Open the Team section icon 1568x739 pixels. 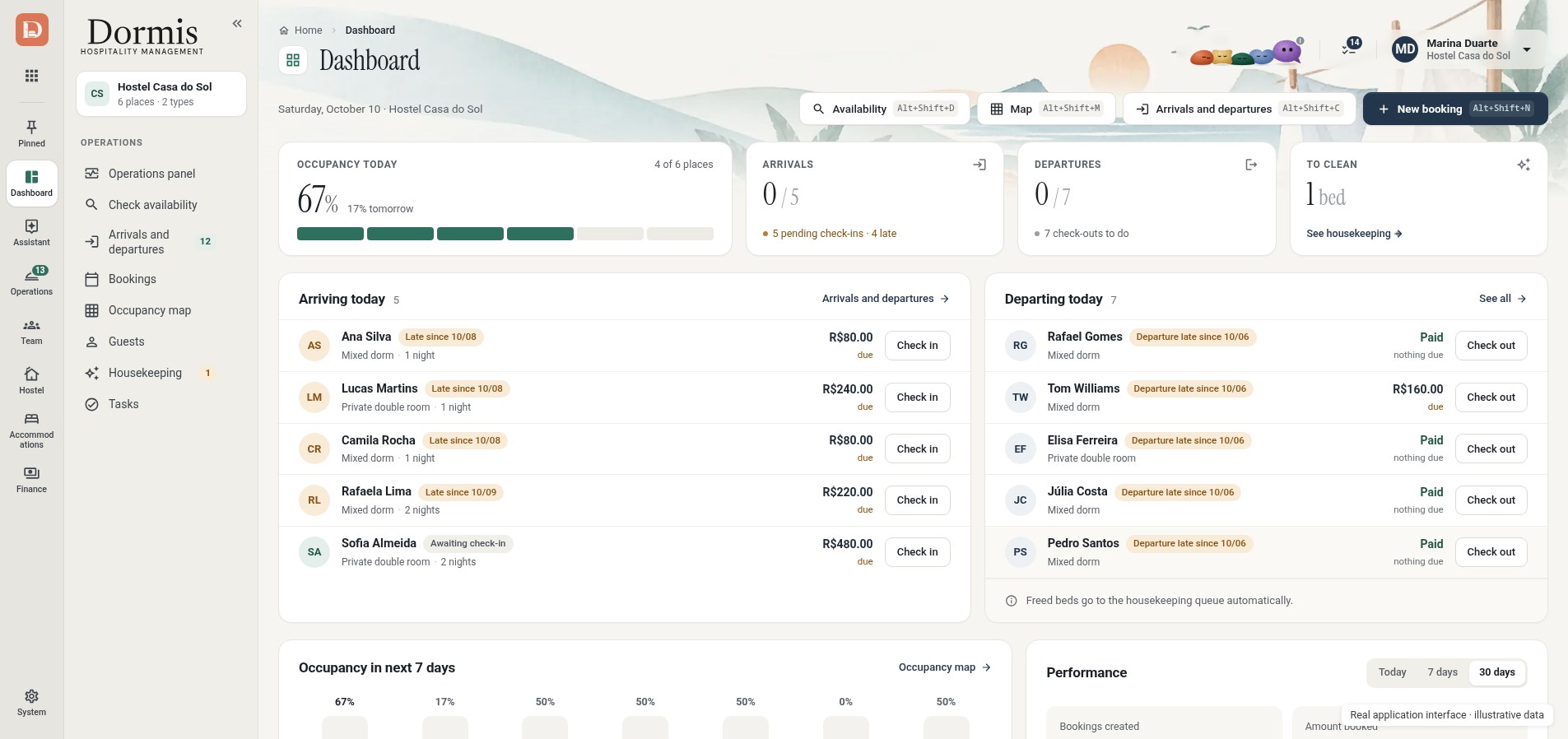31,331
